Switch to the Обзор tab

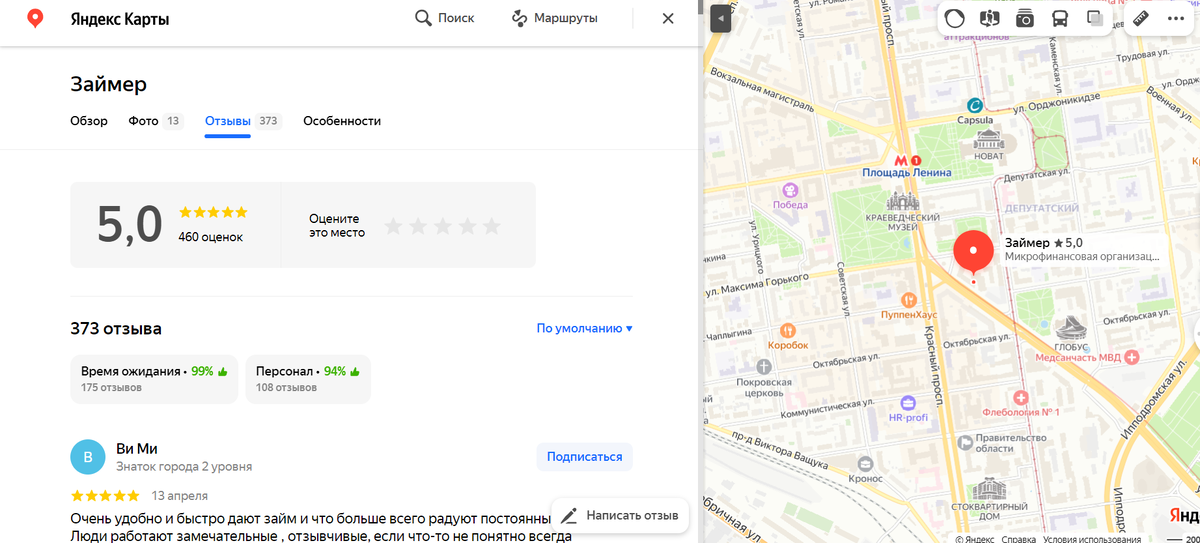[x=89, y=121]
